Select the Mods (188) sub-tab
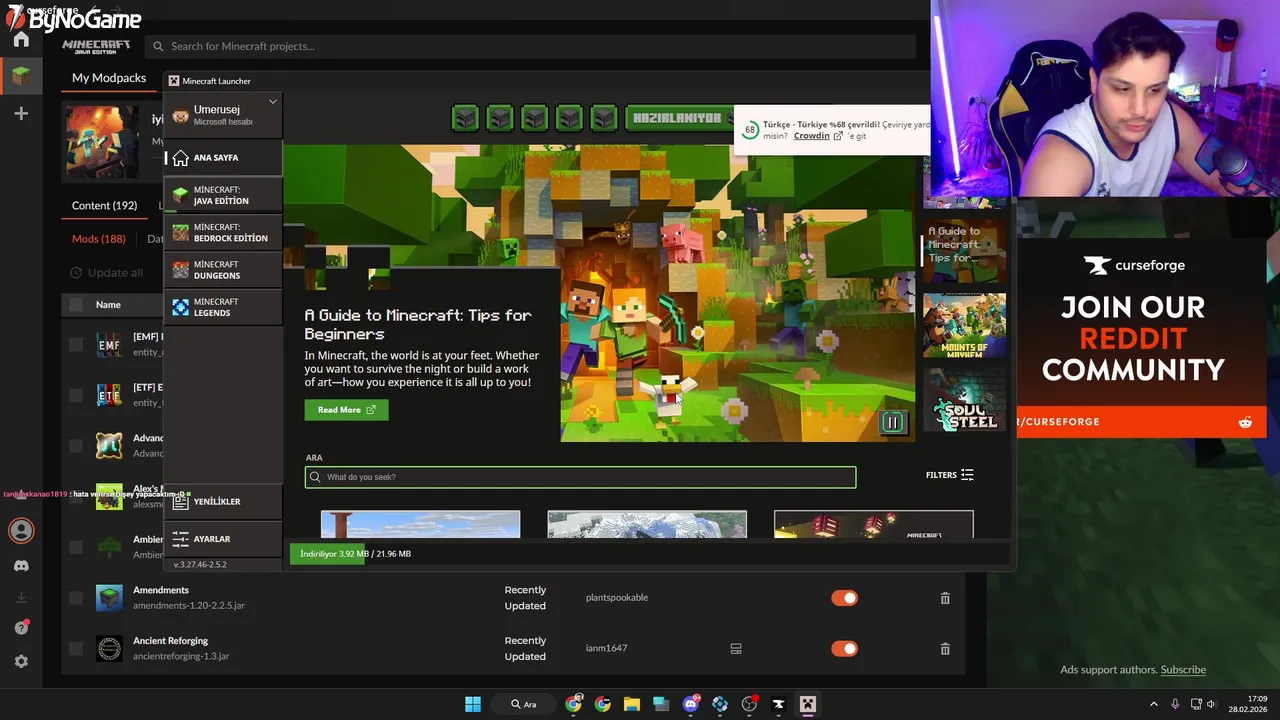The height and width of the screenshot is (720, 1280). pyautogui.click(x=99, y=239)
